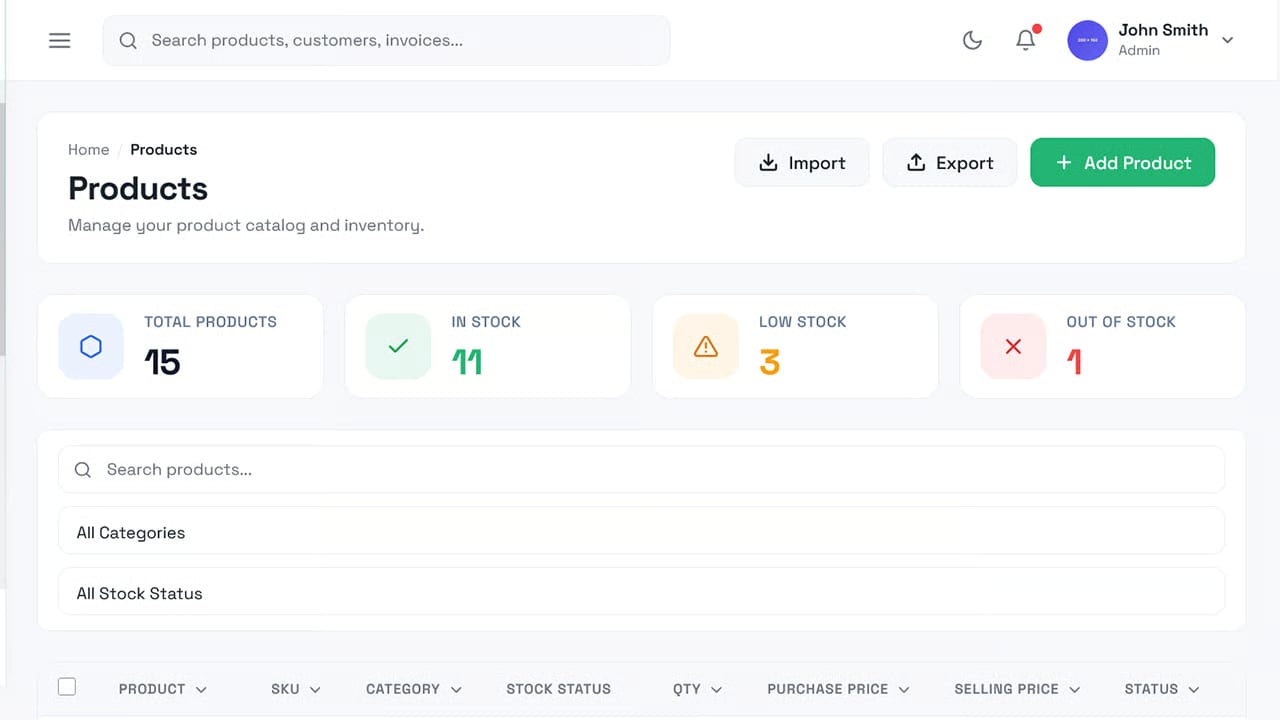
Task: Sort the table by Category column
Action: click(414, 689)
